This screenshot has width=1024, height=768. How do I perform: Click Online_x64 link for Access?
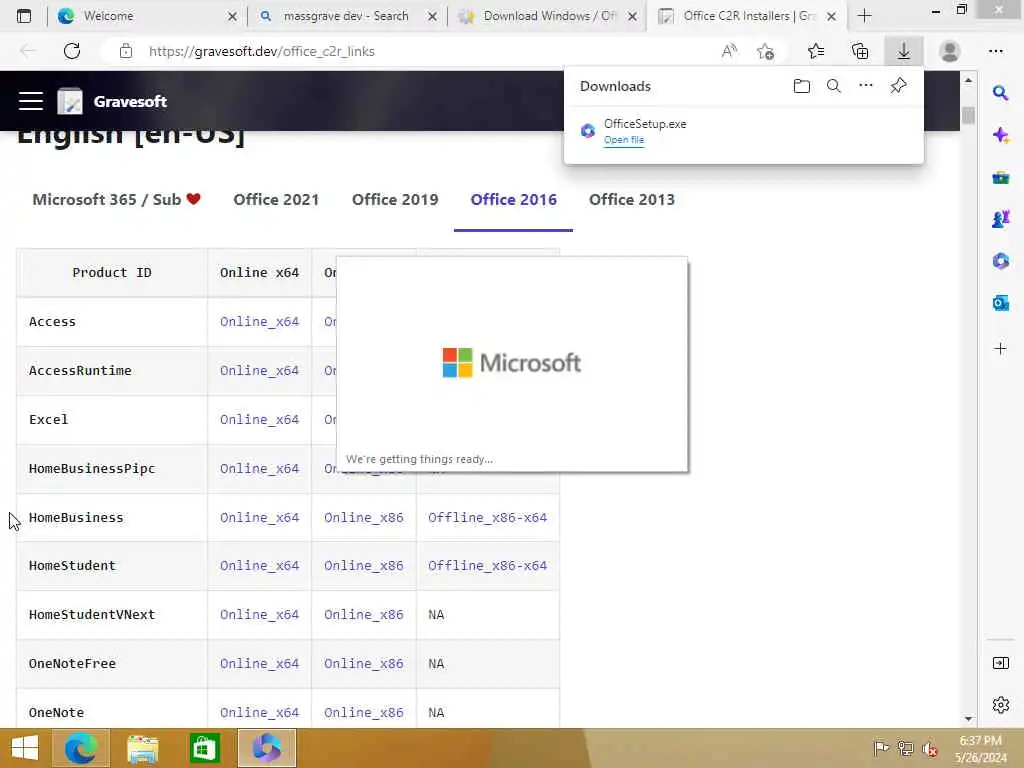[x=259, y=321]
